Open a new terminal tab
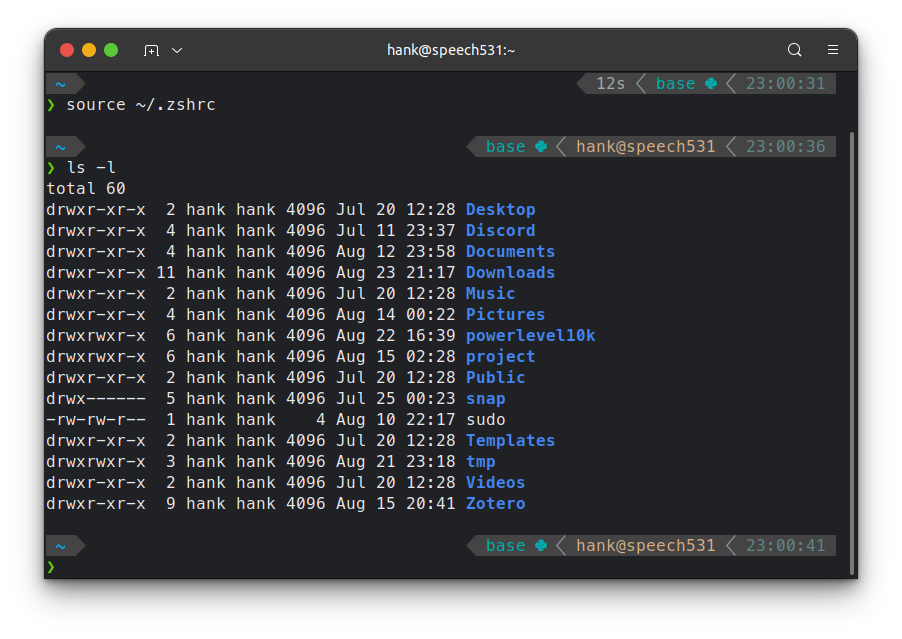902x639 pixels. coord(151,50)
